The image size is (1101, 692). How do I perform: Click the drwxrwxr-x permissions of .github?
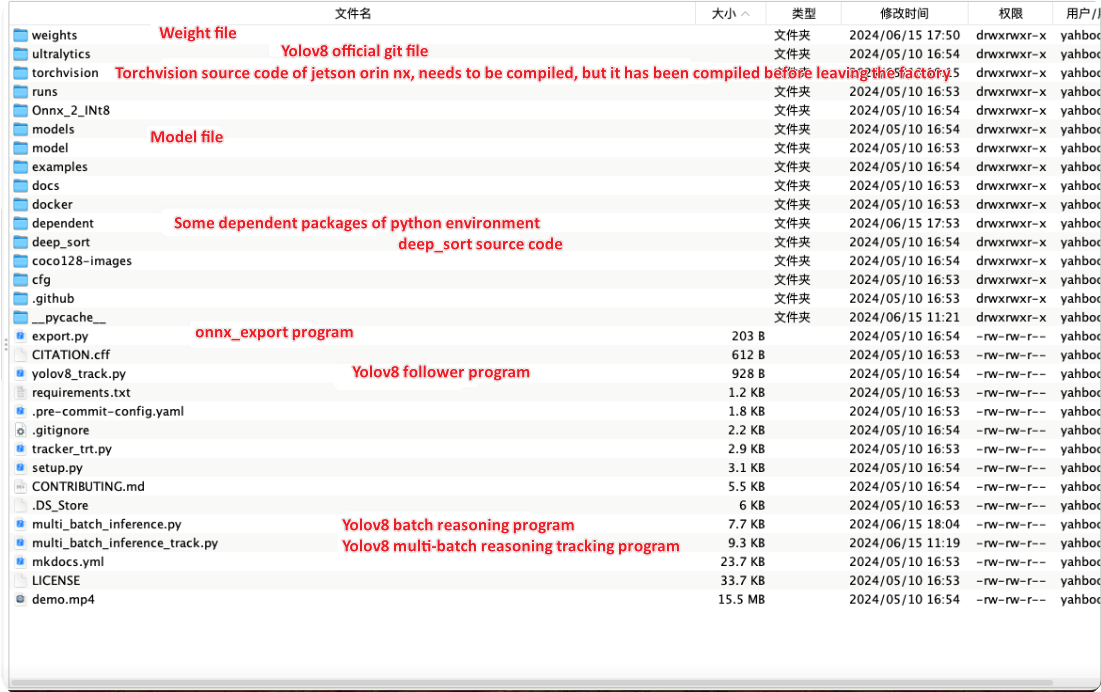click(x=1010, y=298)
